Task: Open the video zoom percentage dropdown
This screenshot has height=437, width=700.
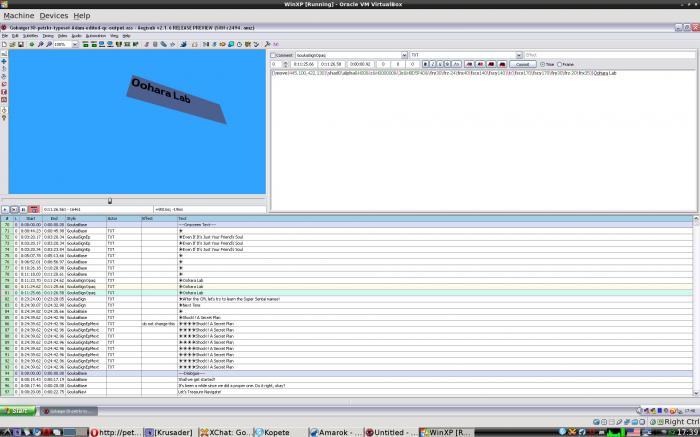Action: pos(75,44)
